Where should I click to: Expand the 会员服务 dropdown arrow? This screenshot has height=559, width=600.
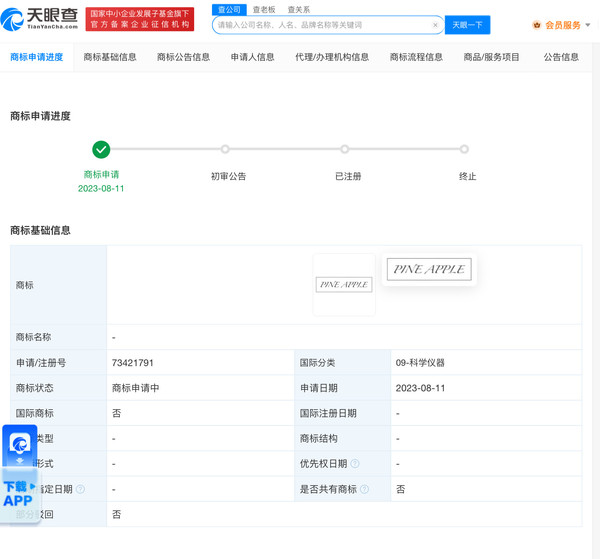point(588,25)
